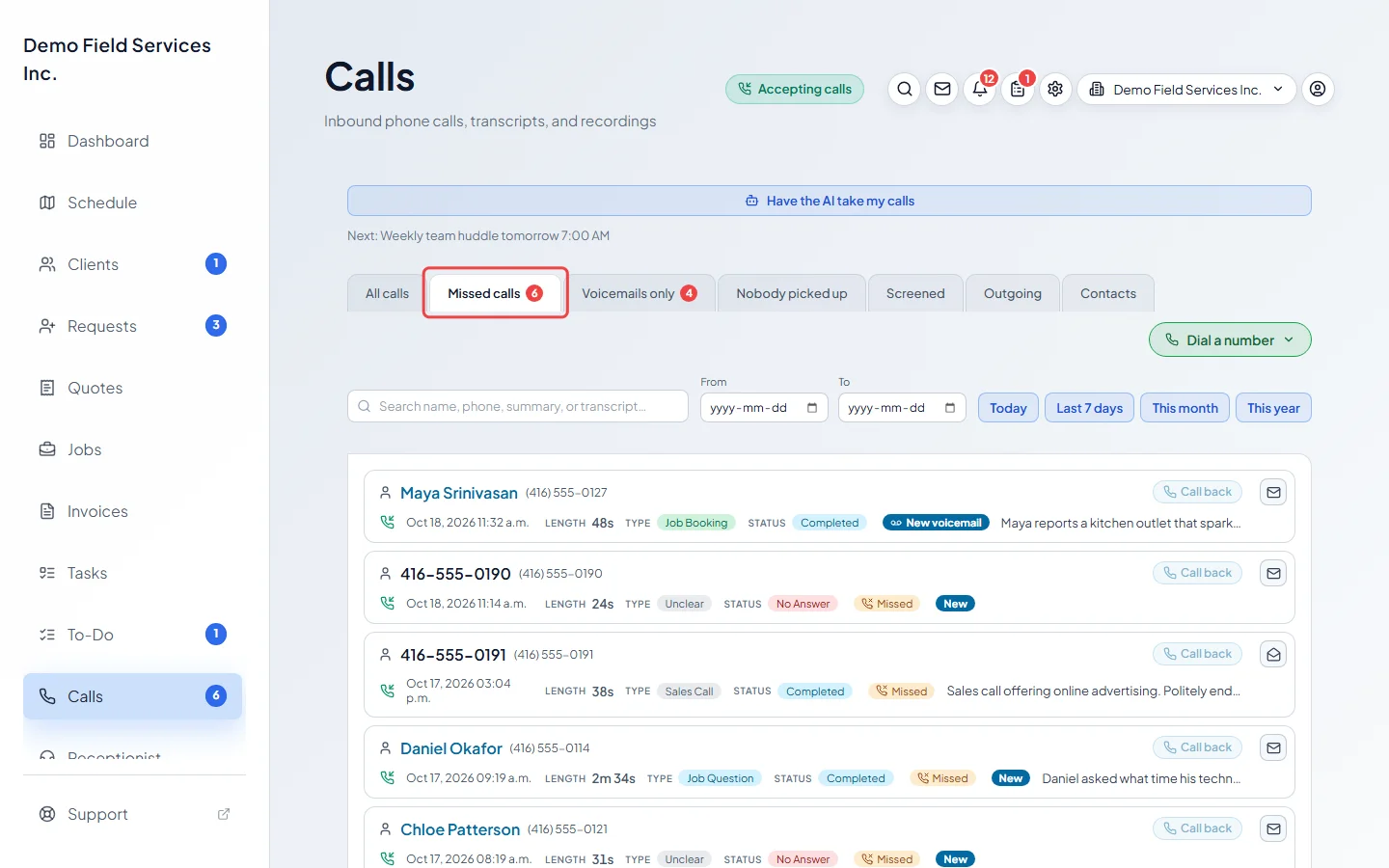
Task: Filter calls by Today
Action: pos(1008,408)
